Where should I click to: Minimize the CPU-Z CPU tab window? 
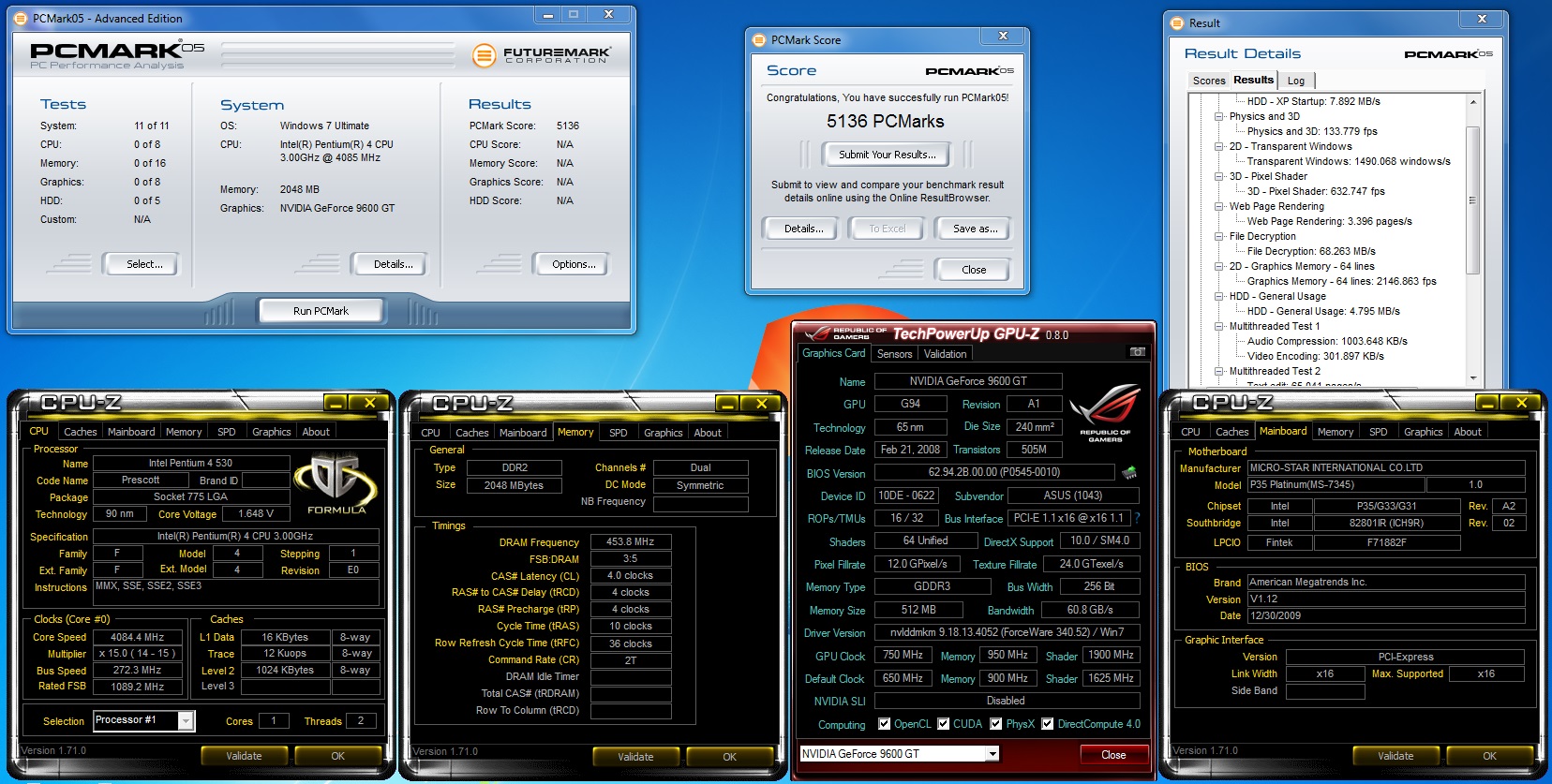(336, 404)
